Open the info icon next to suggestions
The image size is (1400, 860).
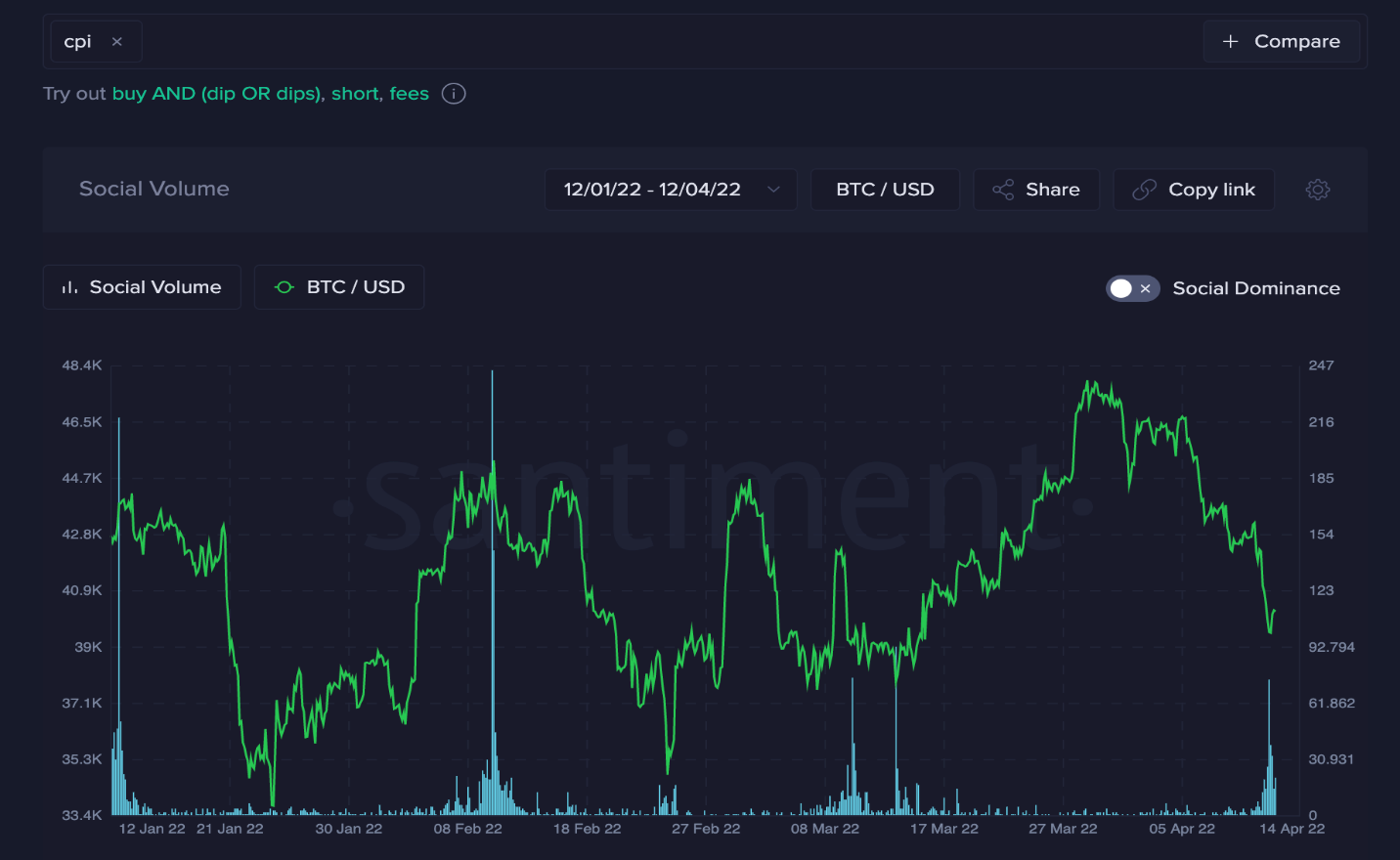tap(454, 94)
